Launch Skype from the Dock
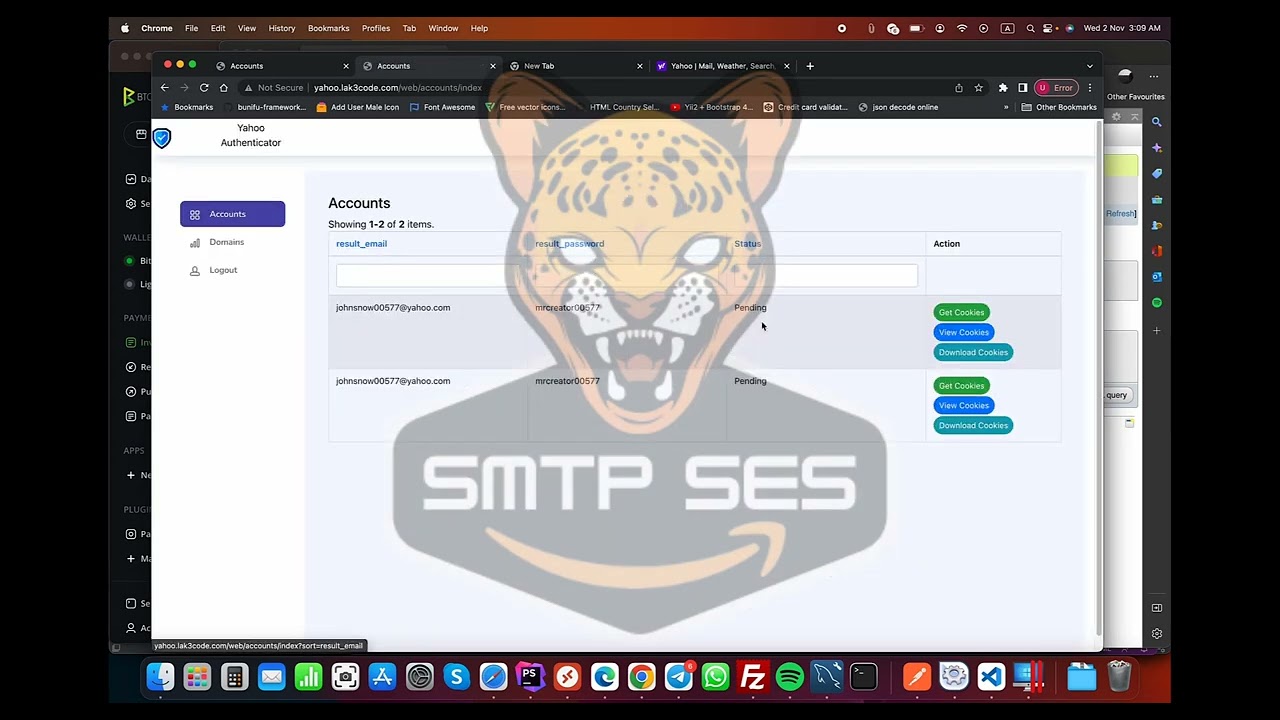The width and height of the screenshot is (1280, 720). pyautogui.click(x=456, y=677)
